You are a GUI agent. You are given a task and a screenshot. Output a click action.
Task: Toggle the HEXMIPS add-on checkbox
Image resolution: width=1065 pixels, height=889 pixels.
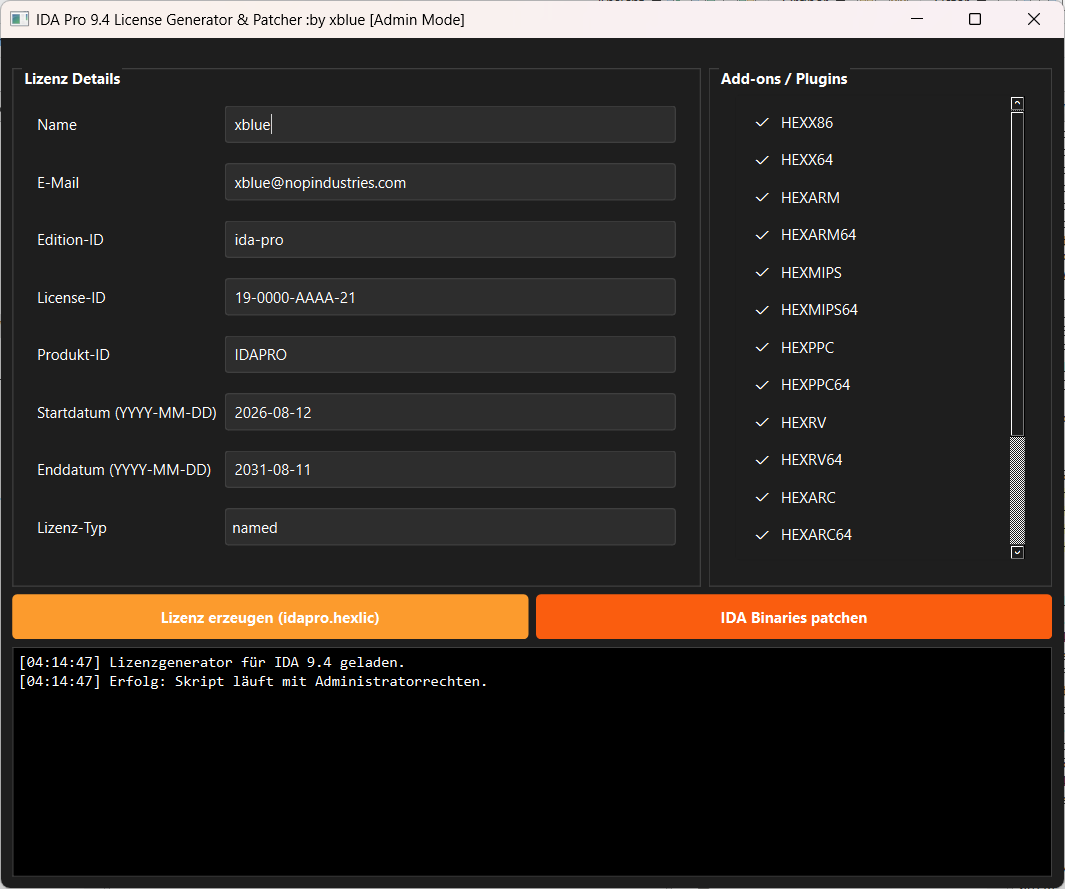pos(762,272)
